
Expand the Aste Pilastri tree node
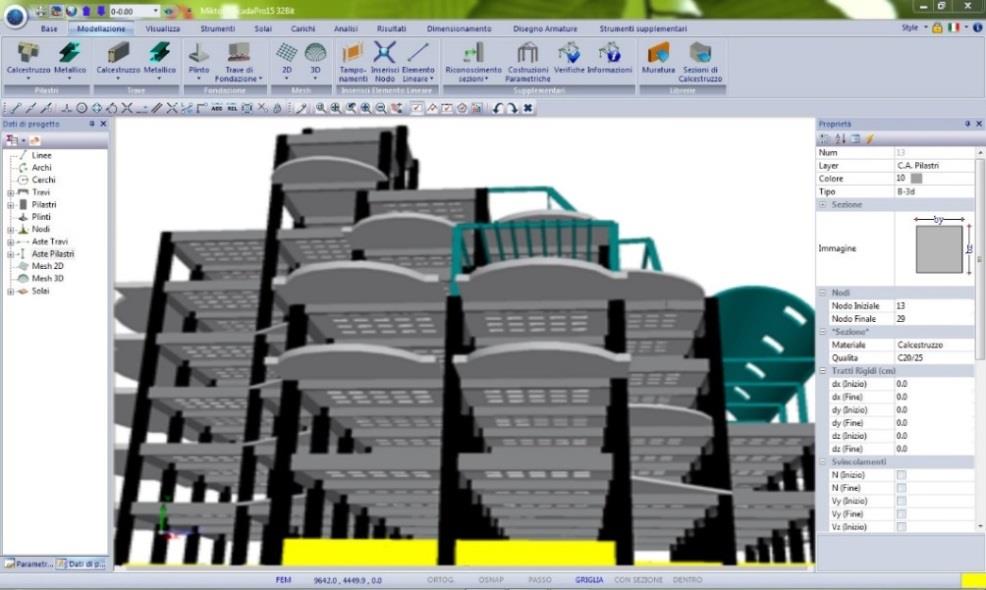pos(10,254)
